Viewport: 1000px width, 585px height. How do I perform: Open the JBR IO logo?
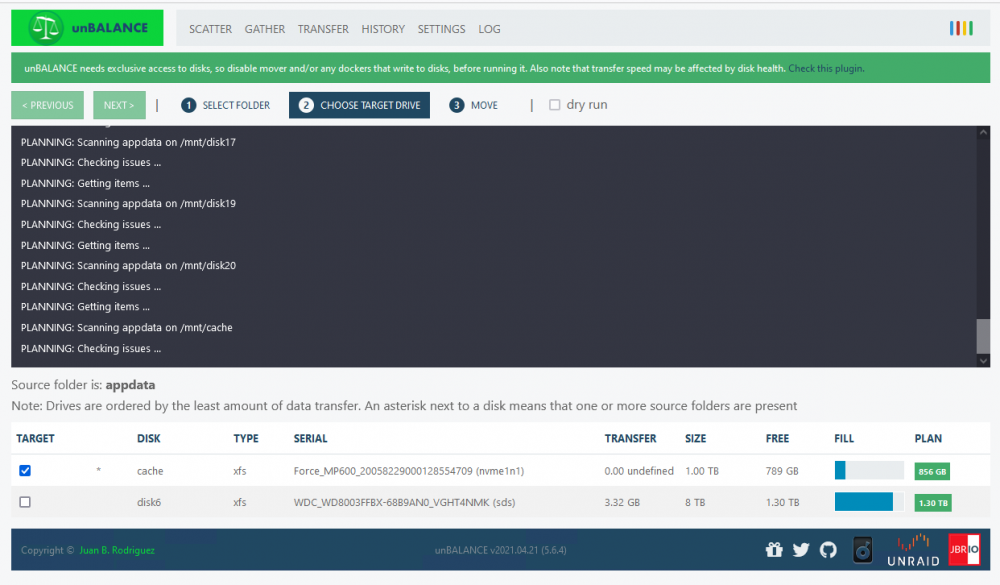pos(964,549)
